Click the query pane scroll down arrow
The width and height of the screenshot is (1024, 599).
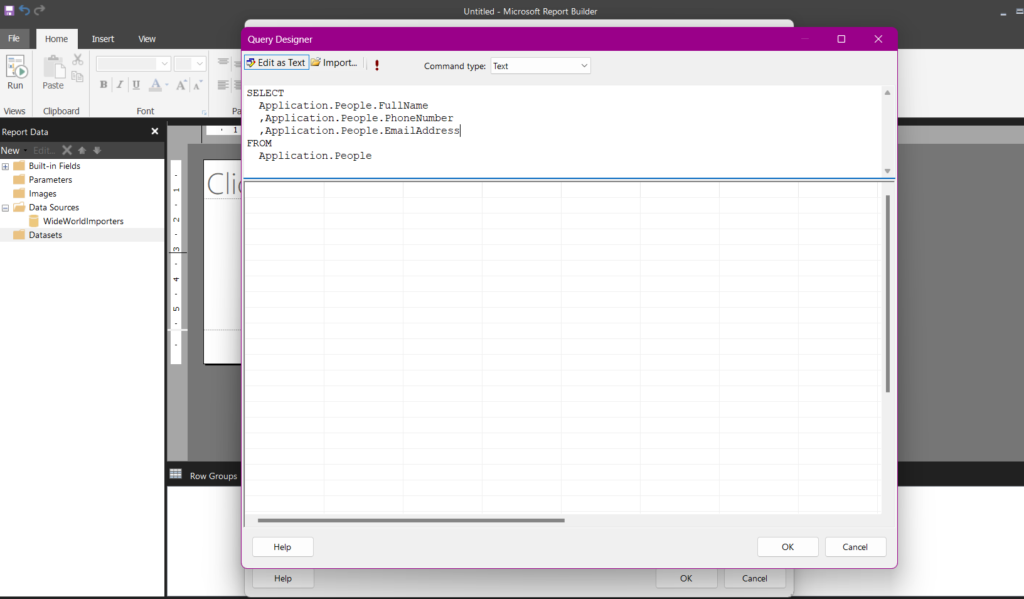888,170
